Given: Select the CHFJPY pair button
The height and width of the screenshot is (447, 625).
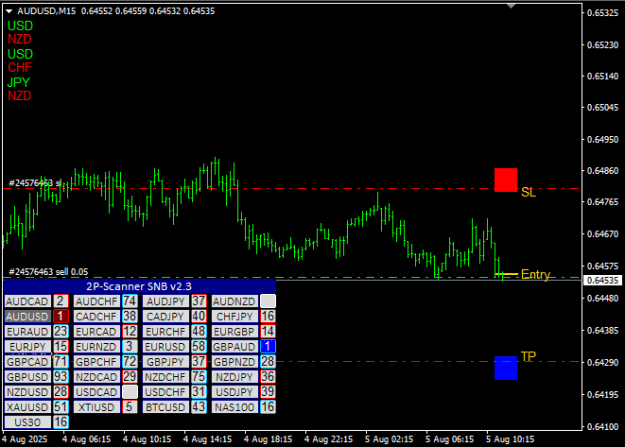Looking at the screenshot, I should point(235,316).
